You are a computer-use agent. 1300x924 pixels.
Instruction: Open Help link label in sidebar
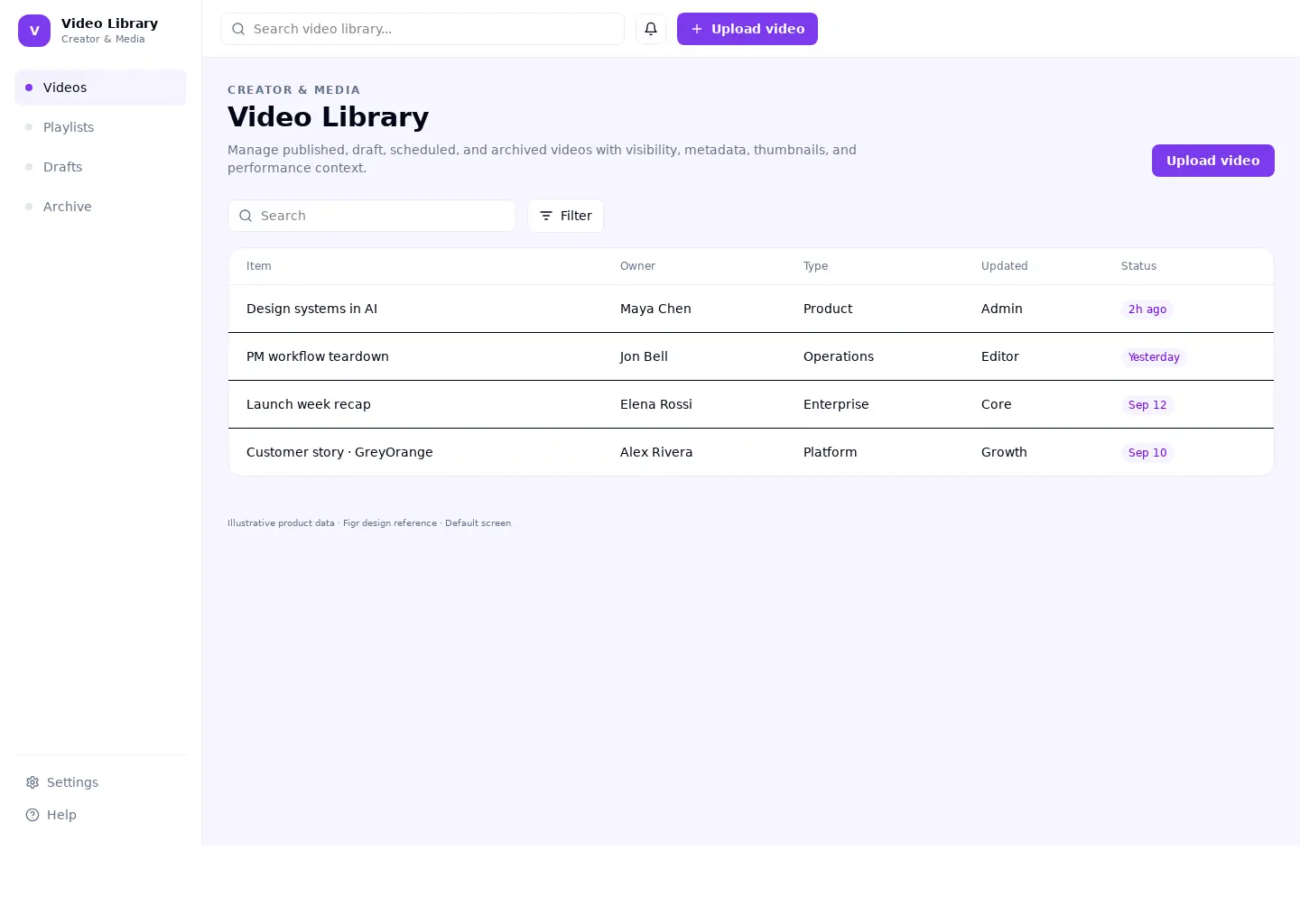tap(61, 815)
